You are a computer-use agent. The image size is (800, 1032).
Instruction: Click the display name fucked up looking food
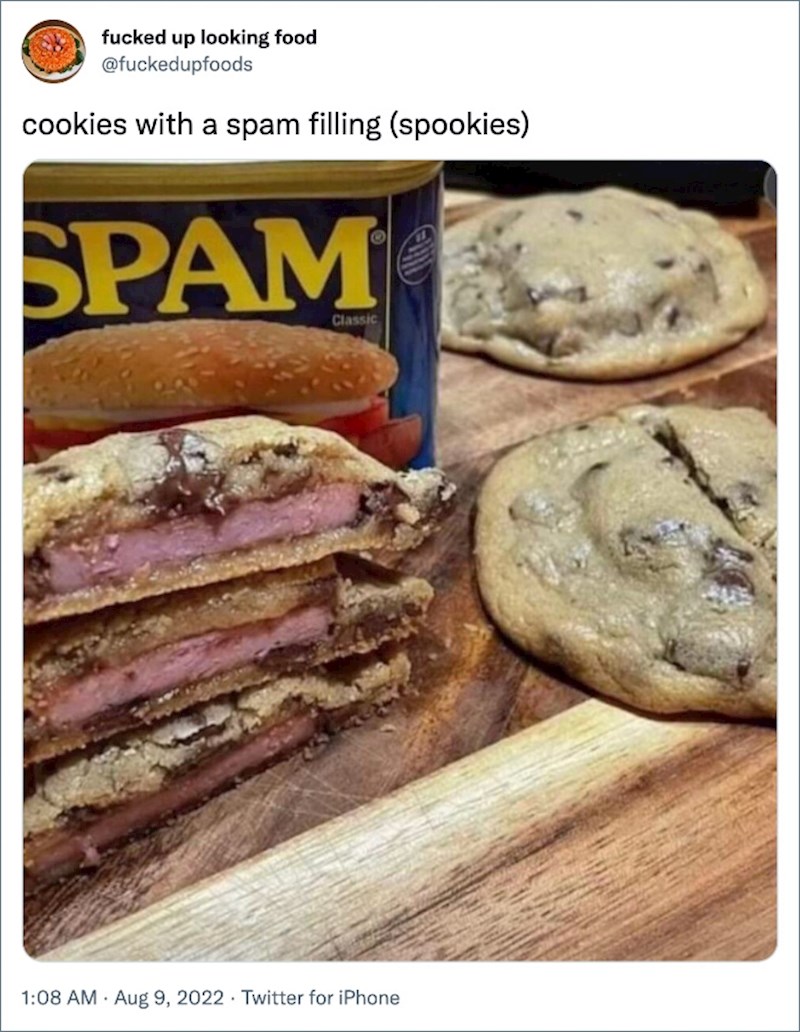coord(209,37)
